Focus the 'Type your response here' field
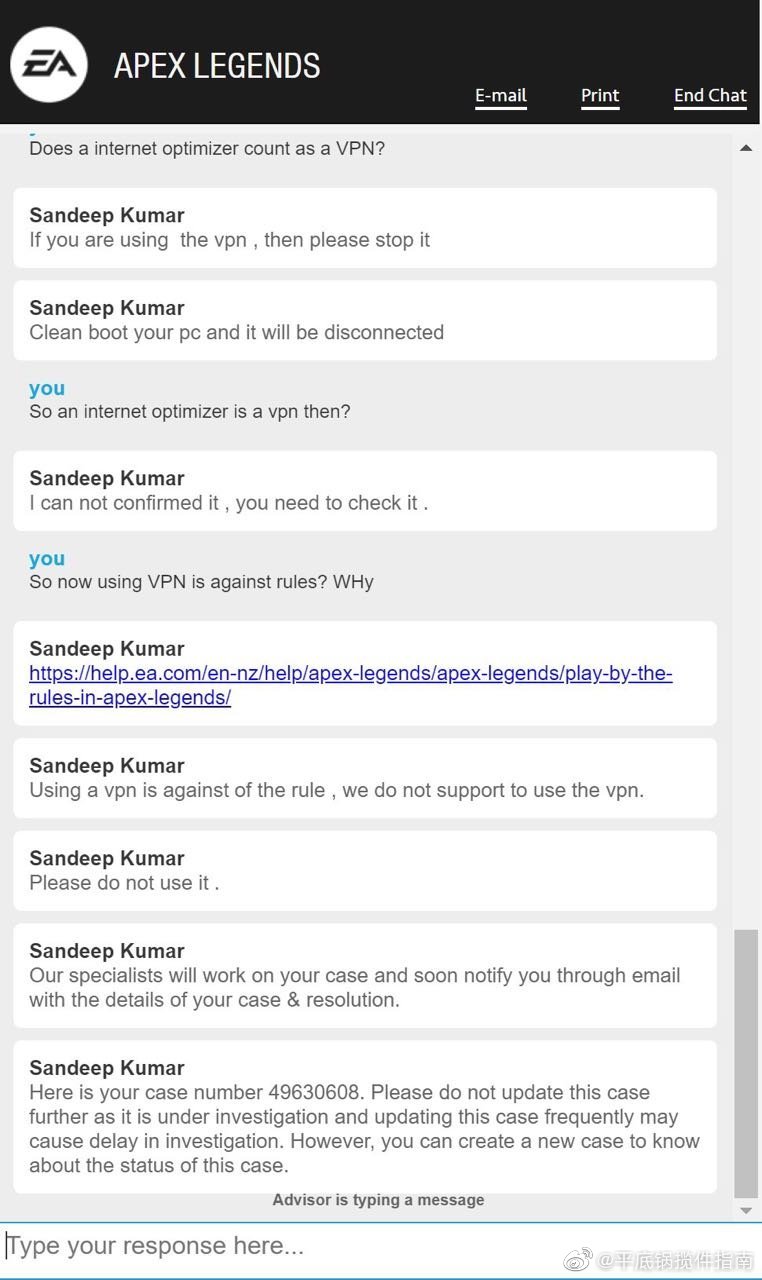762x1280 pixels. (370, 1246)
